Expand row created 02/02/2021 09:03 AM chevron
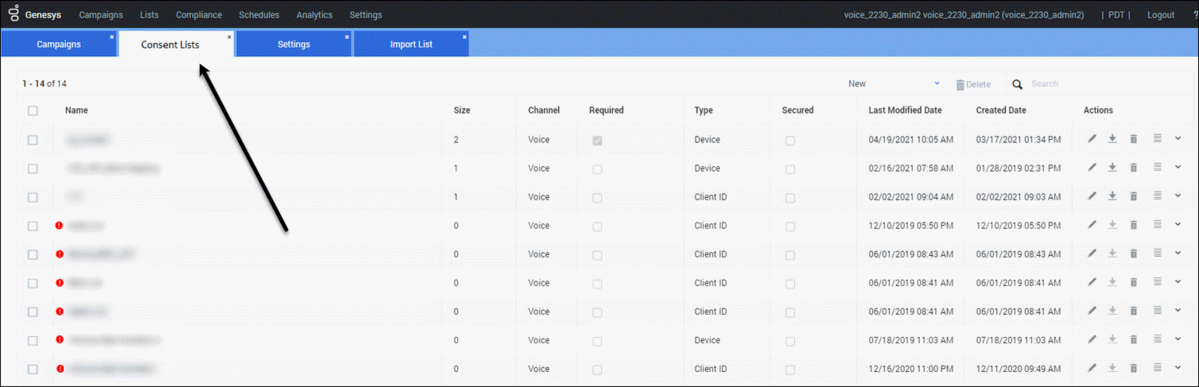 (x=1178, y=196)
